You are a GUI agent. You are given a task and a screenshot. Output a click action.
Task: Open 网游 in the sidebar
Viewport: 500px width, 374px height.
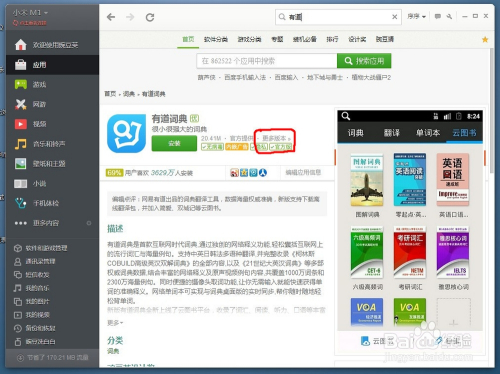click(x=52, y=104)
